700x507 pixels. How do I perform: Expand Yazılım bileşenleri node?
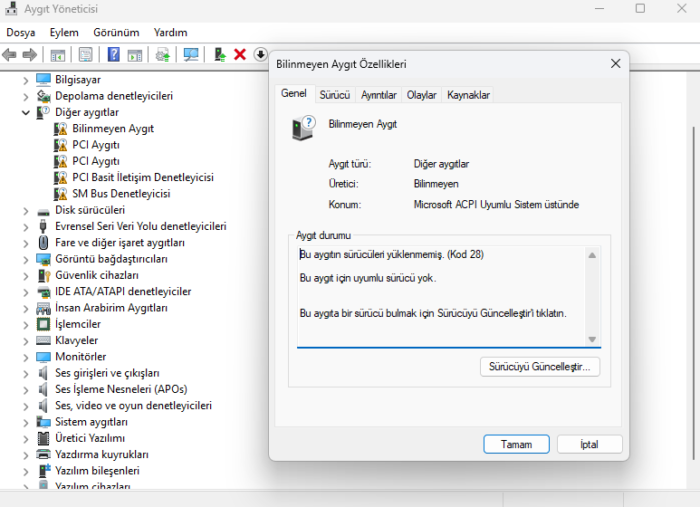tap(25, 471)
